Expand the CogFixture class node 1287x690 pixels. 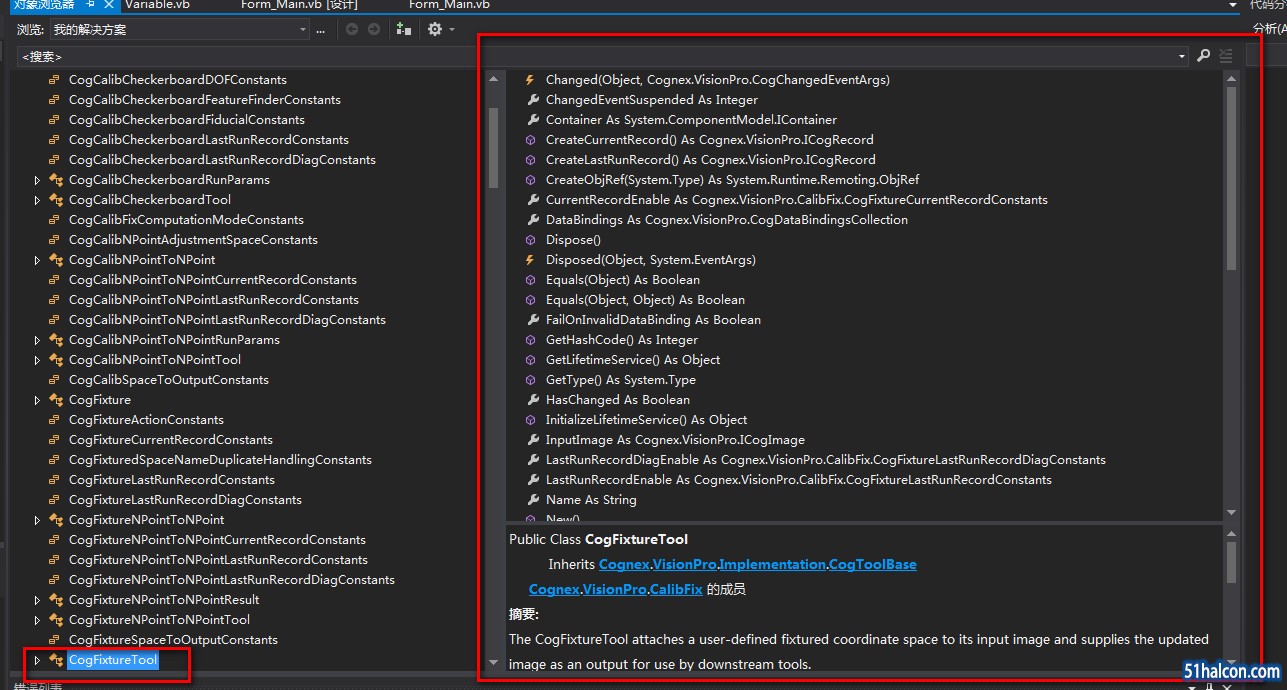[37, 400]
